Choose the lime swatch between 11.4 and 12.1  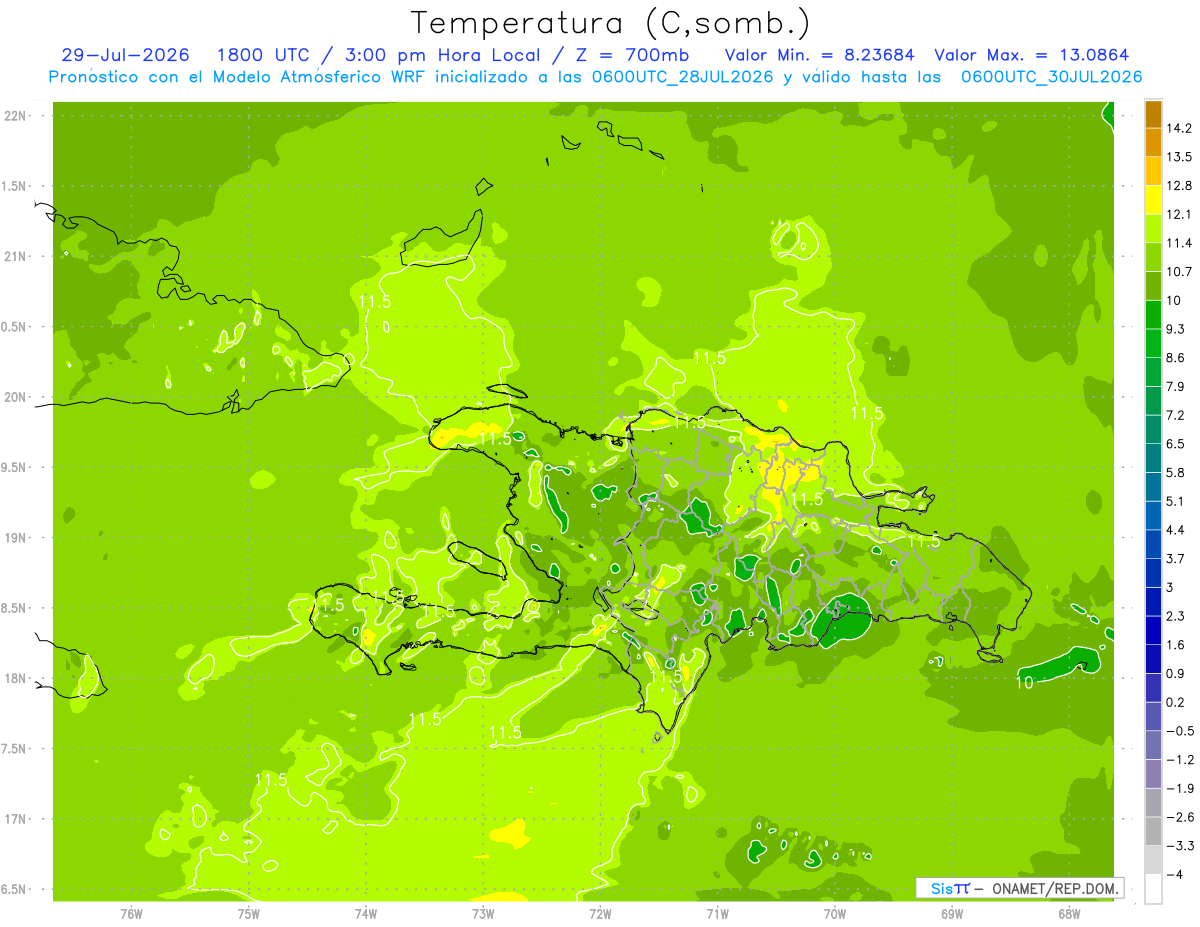click(x=1153, y=229)
